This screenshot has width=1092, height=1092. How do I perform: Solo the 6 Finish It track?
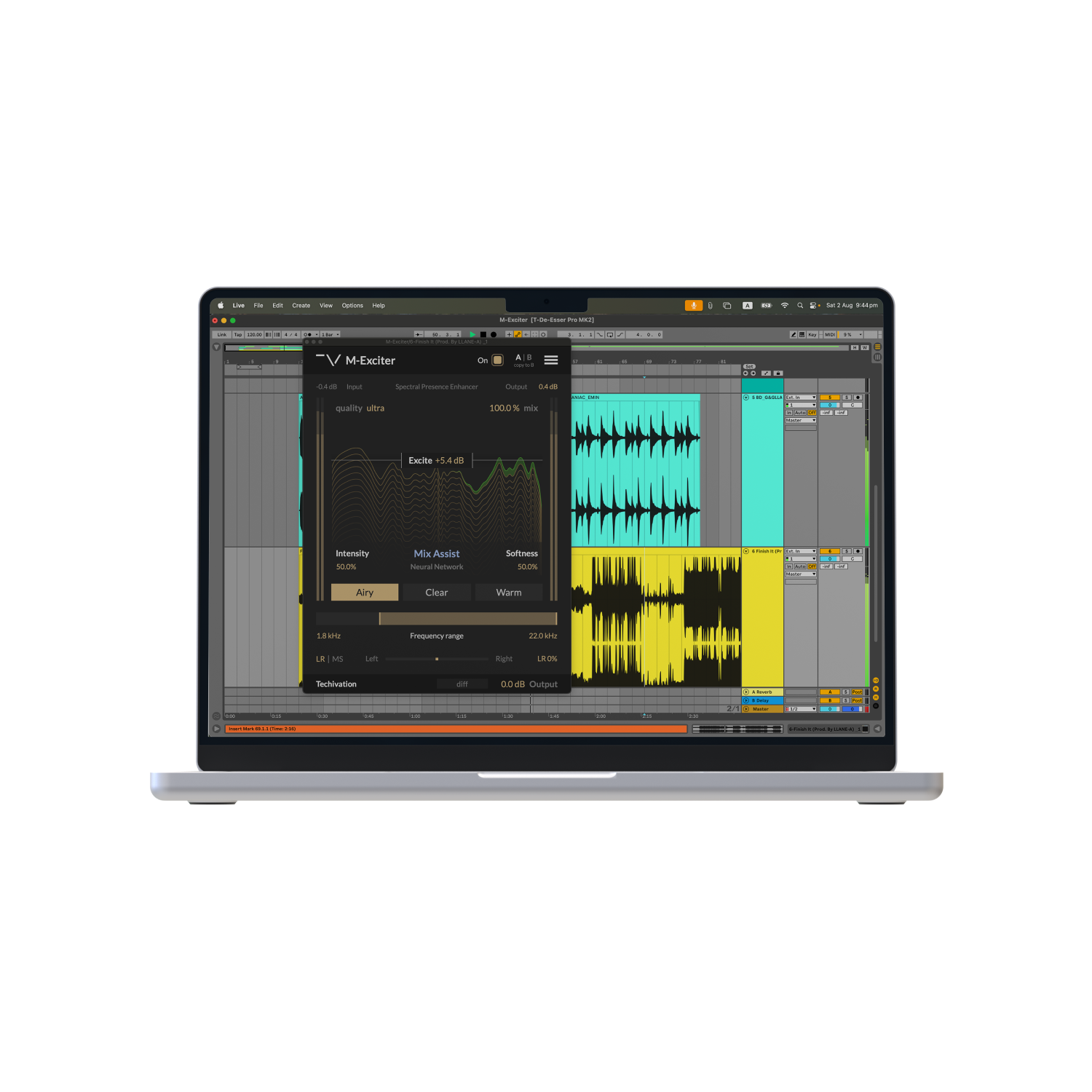[847, 551]
